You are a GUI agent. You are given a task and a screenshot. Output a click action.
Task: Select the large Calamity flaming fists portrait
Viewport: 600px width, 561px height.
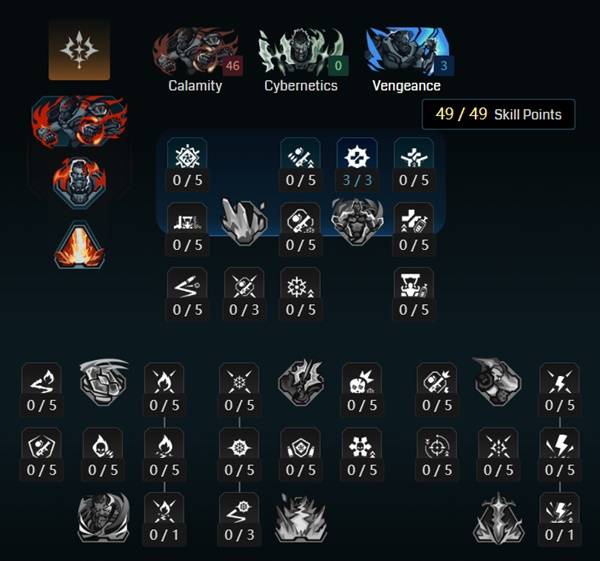[x=79, y=122]
